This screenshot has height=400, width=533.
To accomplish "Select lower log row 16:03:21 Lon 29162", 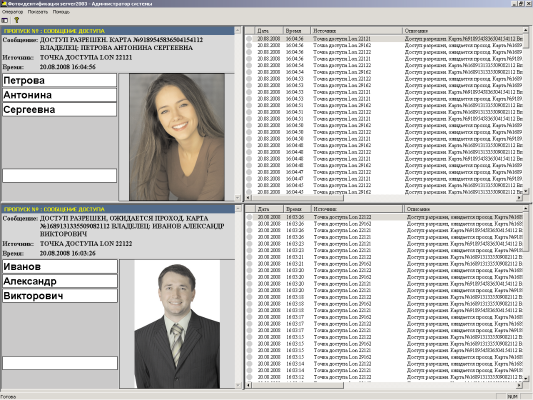I will [x=384, y=264].
